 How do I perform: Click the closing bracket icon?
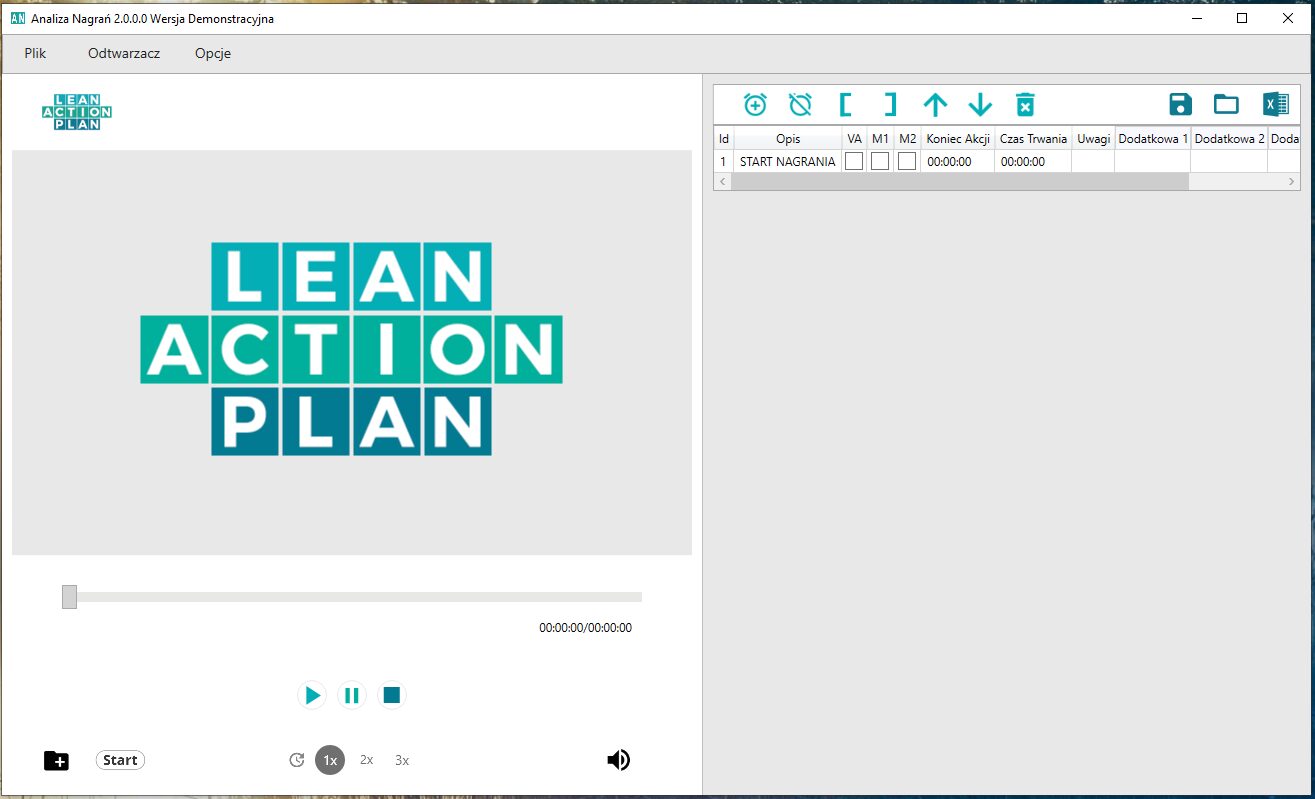click(x=890, y=104)
